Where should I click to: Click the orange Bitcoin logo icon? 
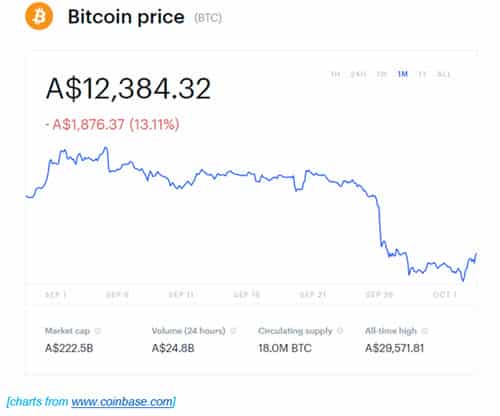pyautogui.click(x=39, y=16)
